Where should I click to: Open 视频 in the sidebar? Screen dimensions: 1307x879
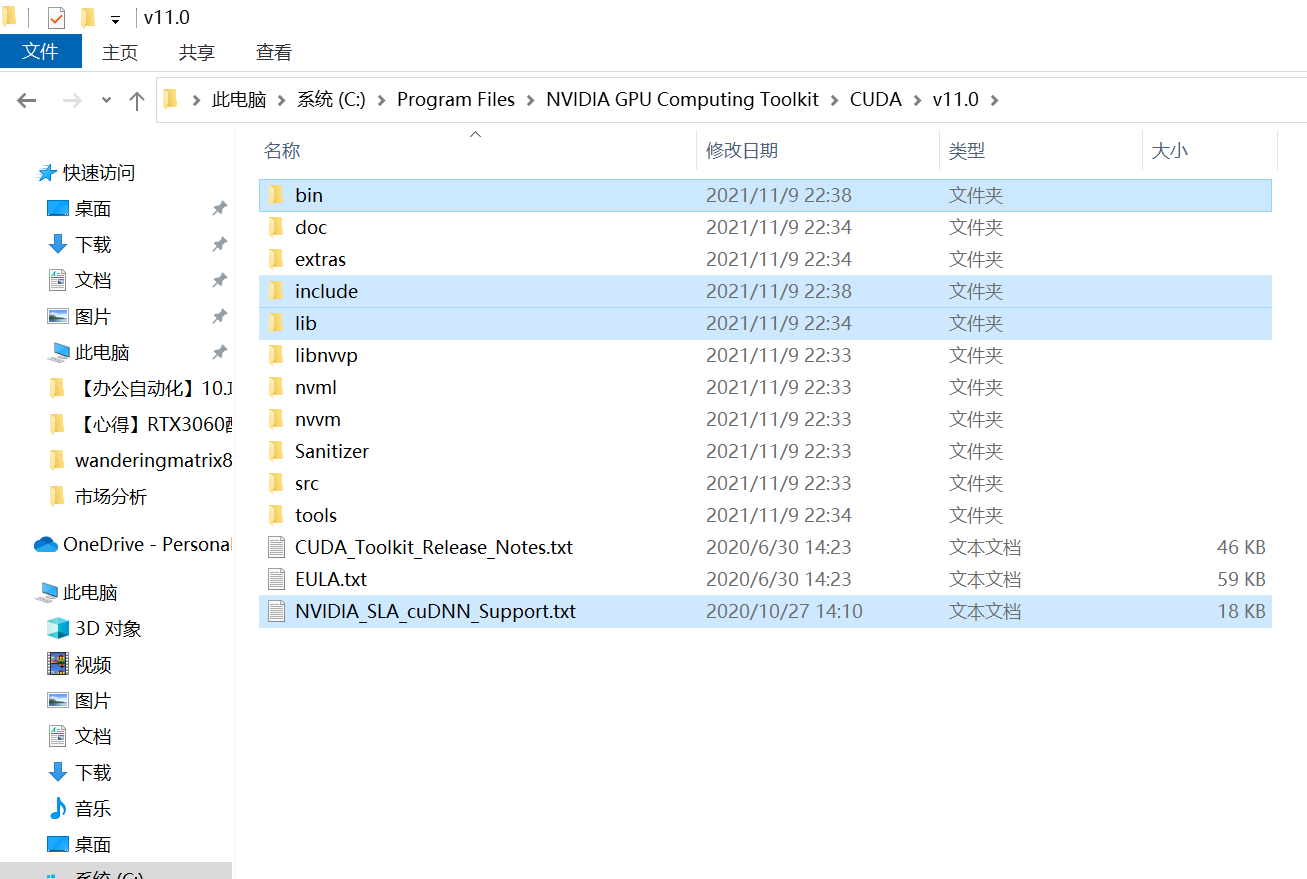tap(93, 665)
